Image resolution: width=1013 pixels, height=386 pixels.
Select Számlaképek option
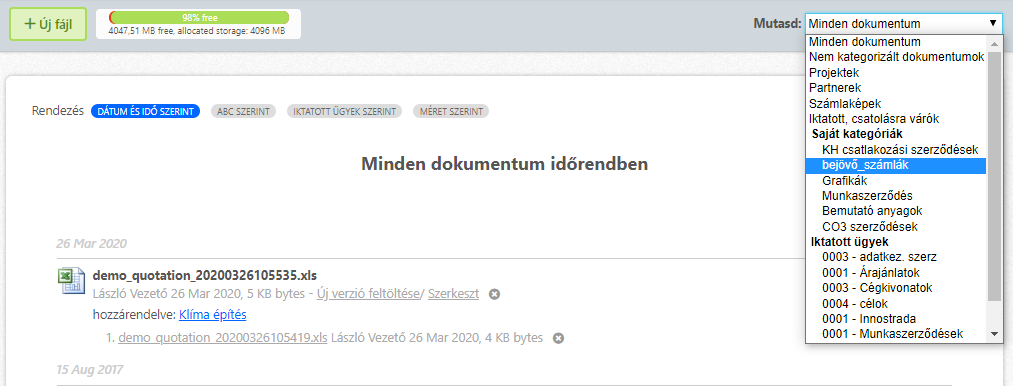point(895,103)
